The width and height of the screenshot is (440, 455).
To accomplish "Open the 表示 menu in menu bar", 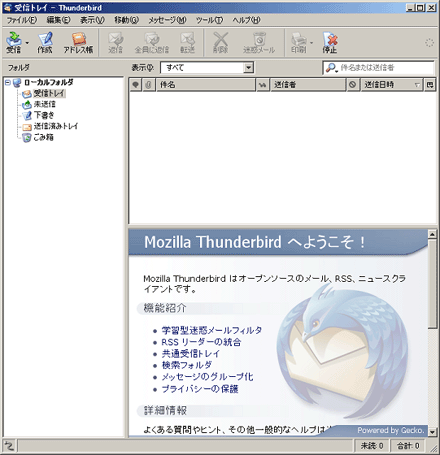I will [92, 20].
